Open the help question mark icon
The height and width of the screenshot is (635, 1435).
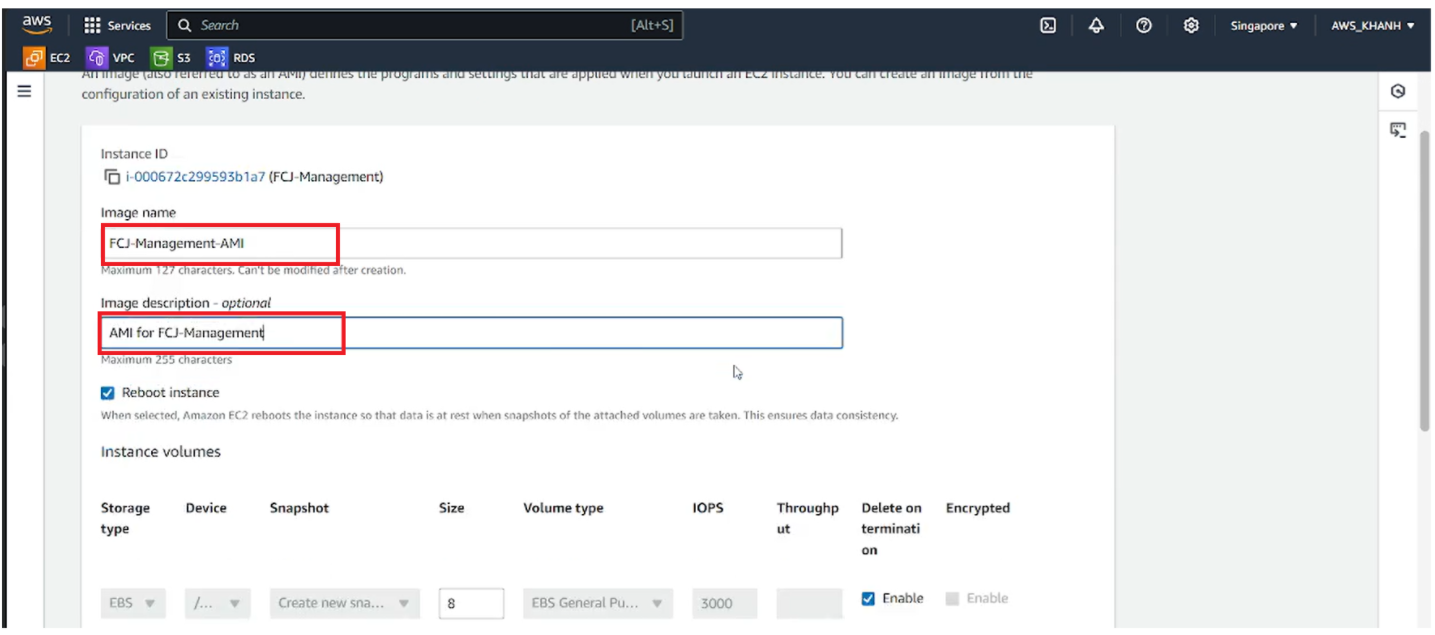pos(1144,26)
